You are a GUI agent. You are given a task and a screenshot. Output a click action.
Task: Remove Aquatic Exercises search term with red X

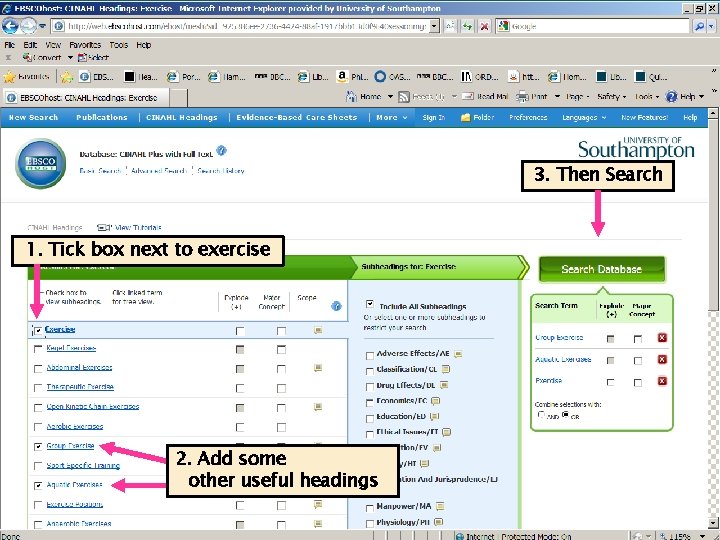662,359
